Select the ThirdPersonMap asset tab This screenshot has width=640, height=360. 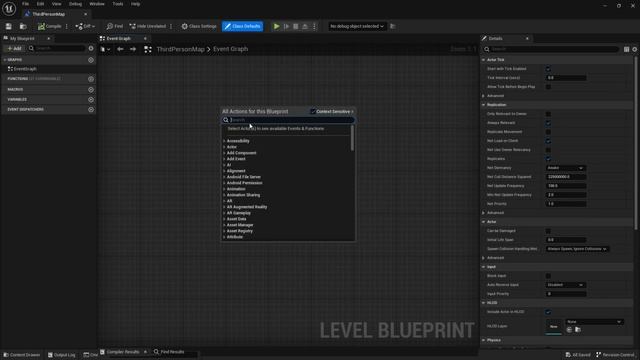49,14
